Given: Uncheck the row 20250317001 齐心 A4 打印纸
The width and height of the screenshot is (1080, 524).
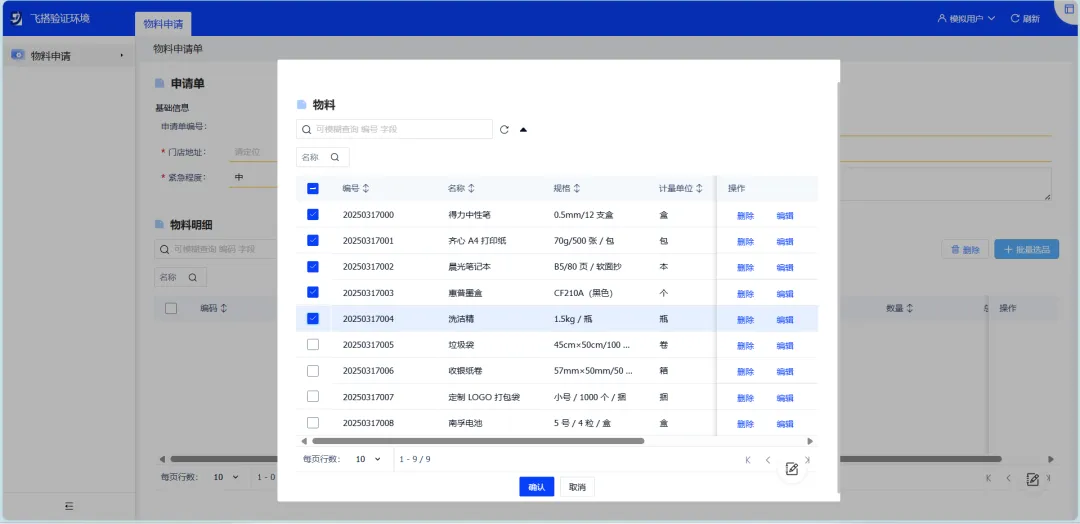Looking at the screenshot, I should [x=313, y=240].
